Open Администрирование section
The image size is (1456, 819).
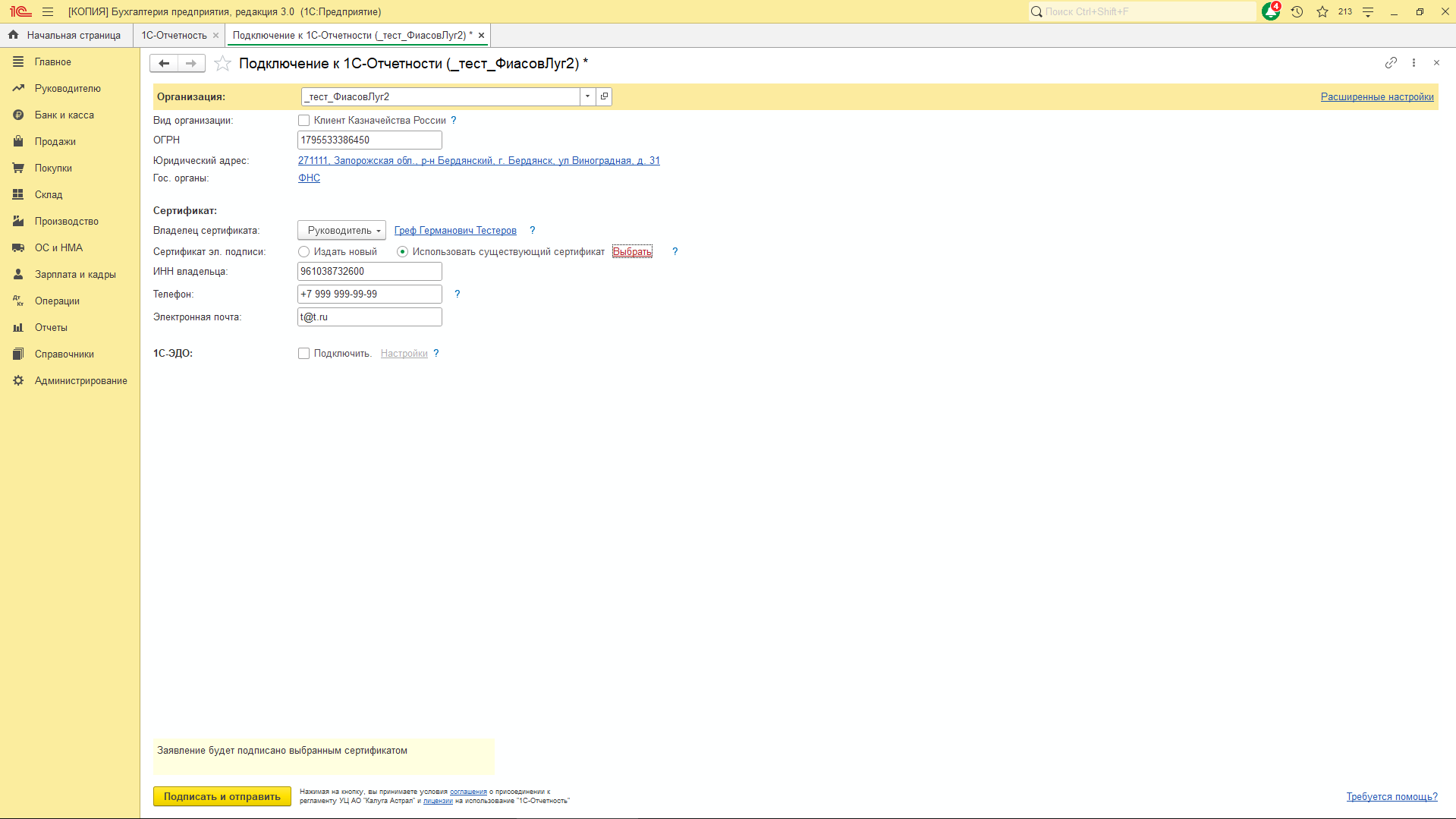(x=70, y=380)
